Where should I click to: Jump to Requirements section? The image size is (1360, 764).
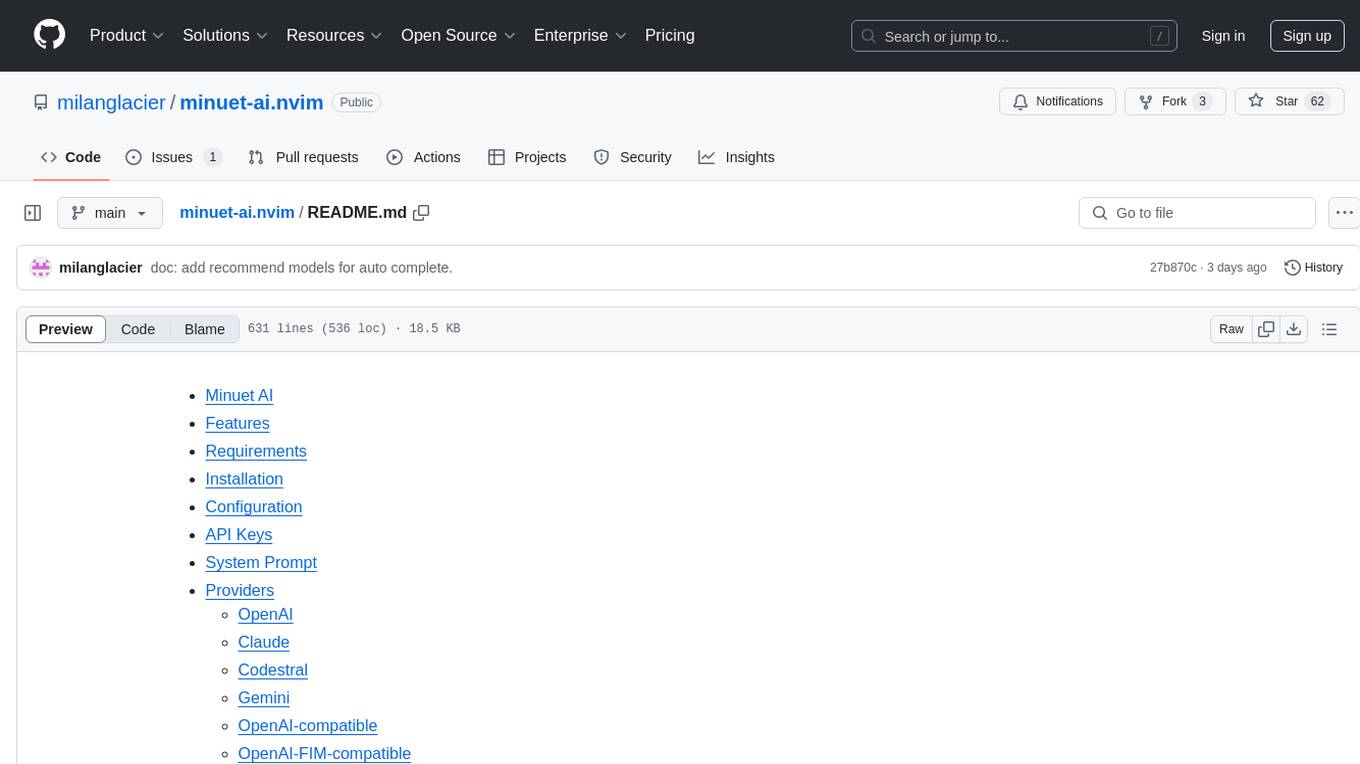pos(256,451)
